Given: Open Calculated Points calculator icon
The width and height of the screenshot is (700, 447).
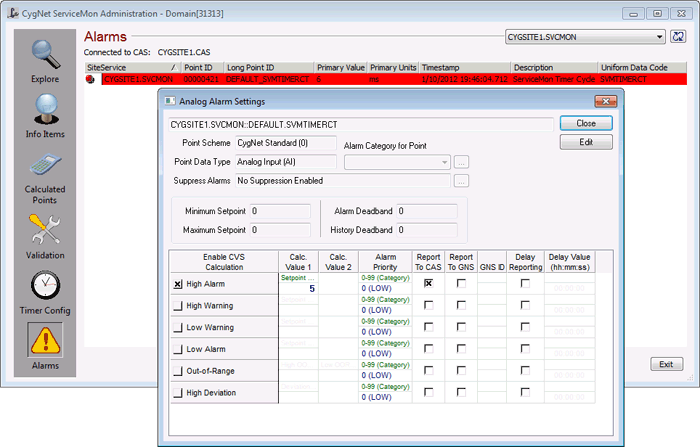Looking at the screenshot, I should pos(45,164).
